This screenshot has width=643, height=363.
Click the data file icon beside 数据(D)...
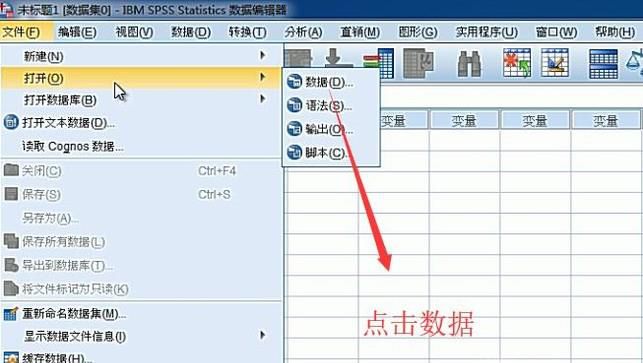pos(294,82)
